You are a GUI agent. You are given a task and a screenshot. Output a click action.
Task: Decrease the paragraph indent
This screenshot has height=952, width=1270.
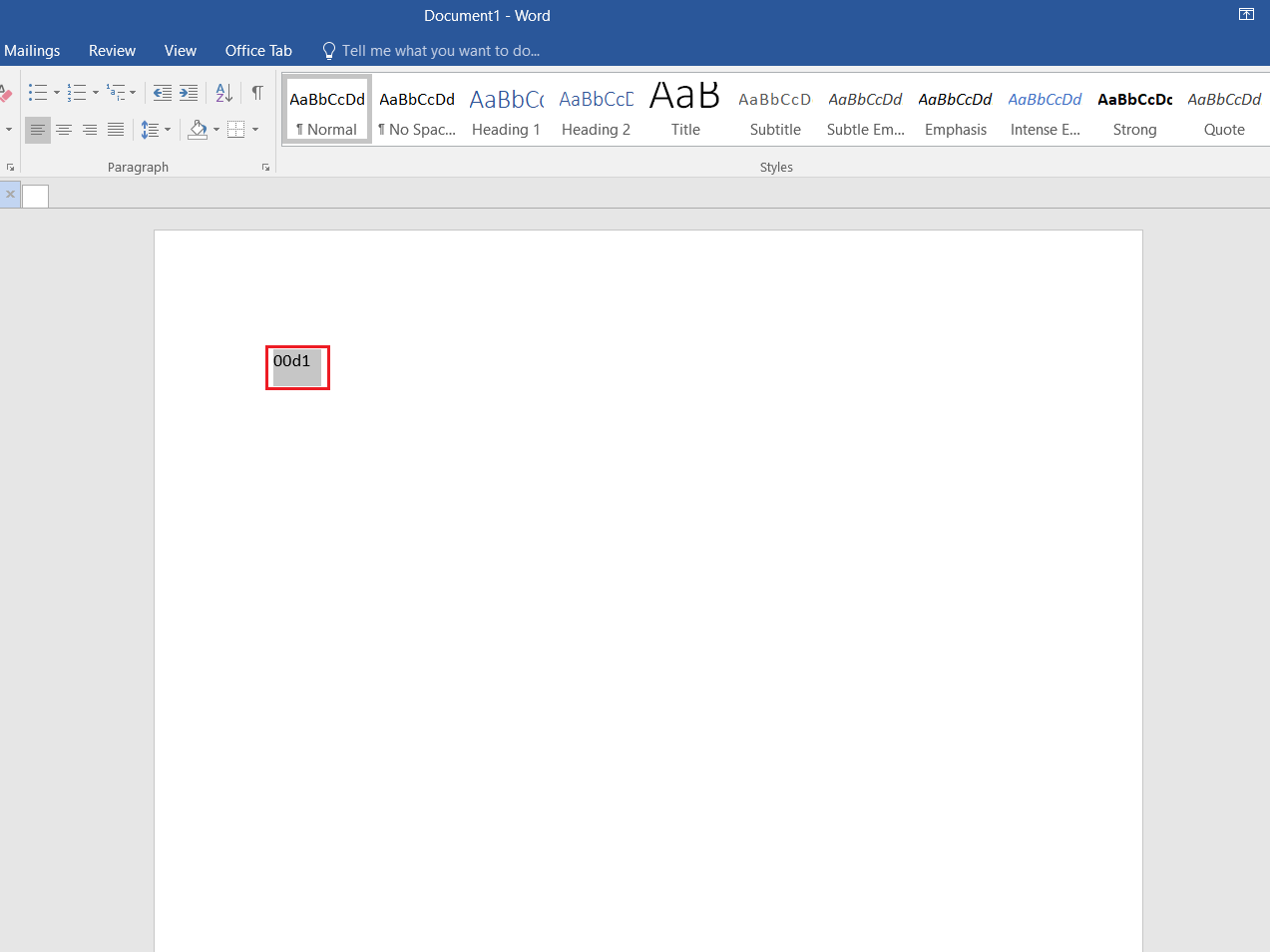(162, 93)
